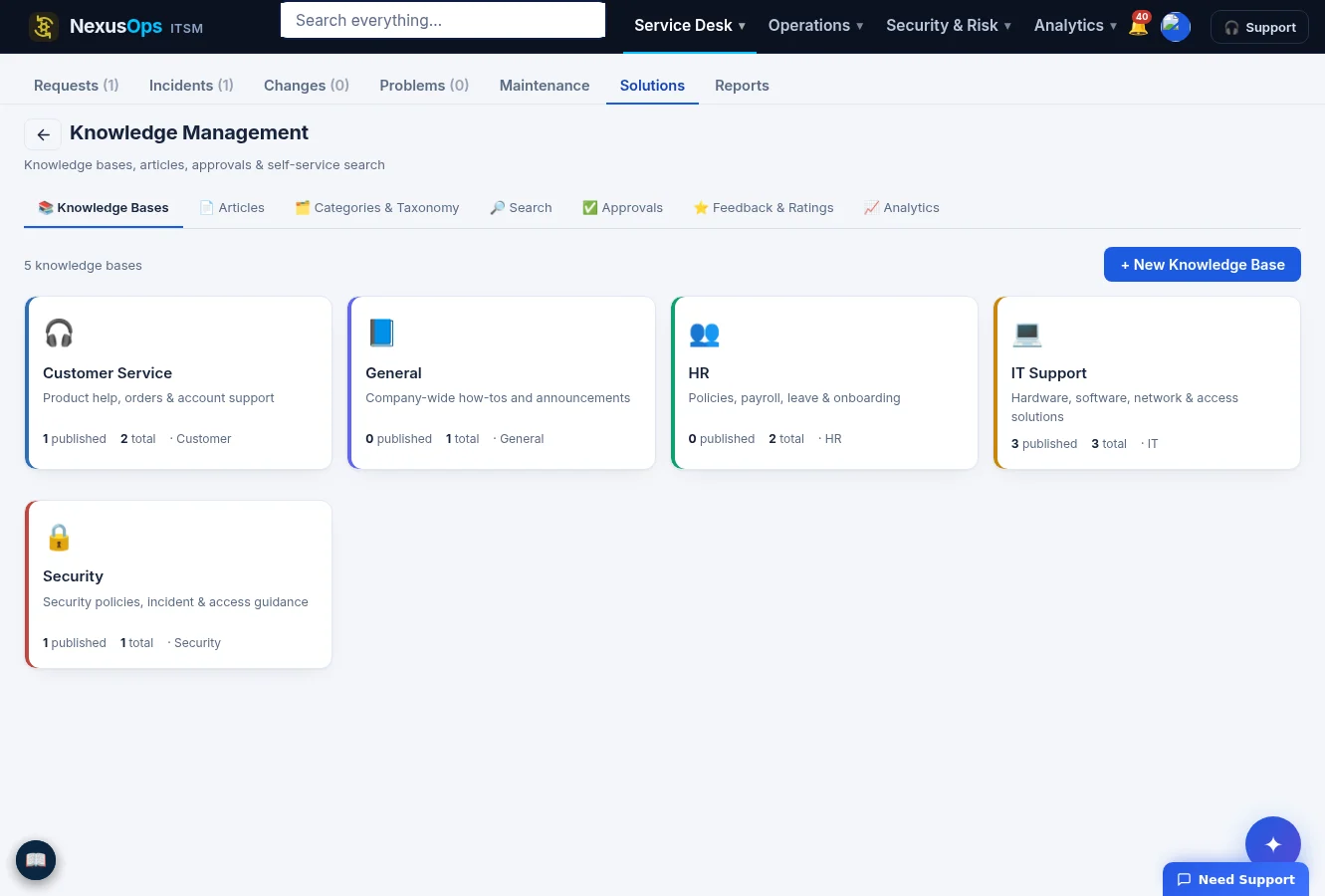Click New Knowledge Base button
1325x896 pixels.
tap(1203, 265)
